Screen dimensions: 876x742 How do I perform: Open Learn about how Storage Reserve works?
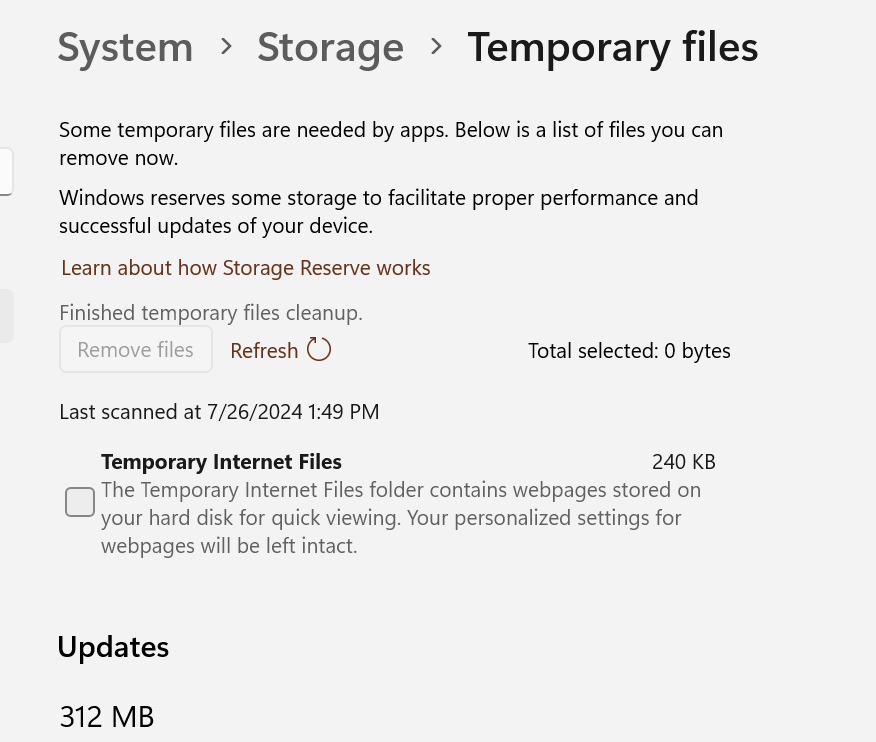point(246,268)
